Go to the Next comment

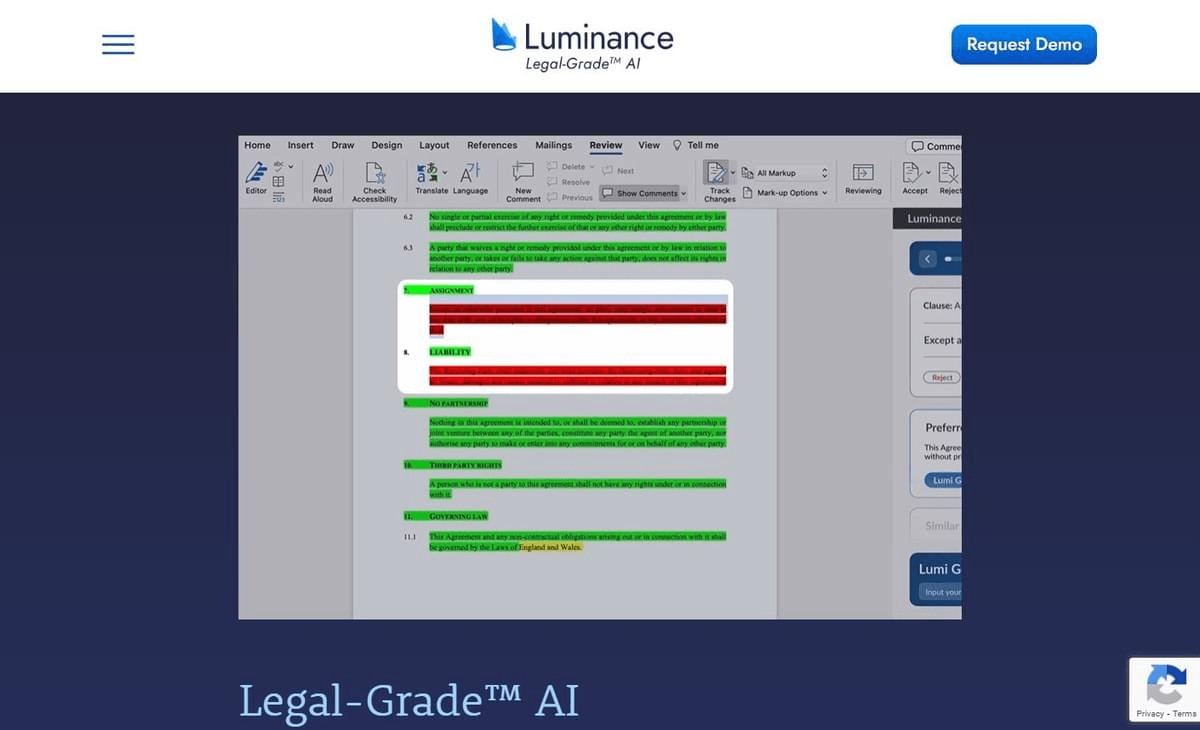[618, 171]
